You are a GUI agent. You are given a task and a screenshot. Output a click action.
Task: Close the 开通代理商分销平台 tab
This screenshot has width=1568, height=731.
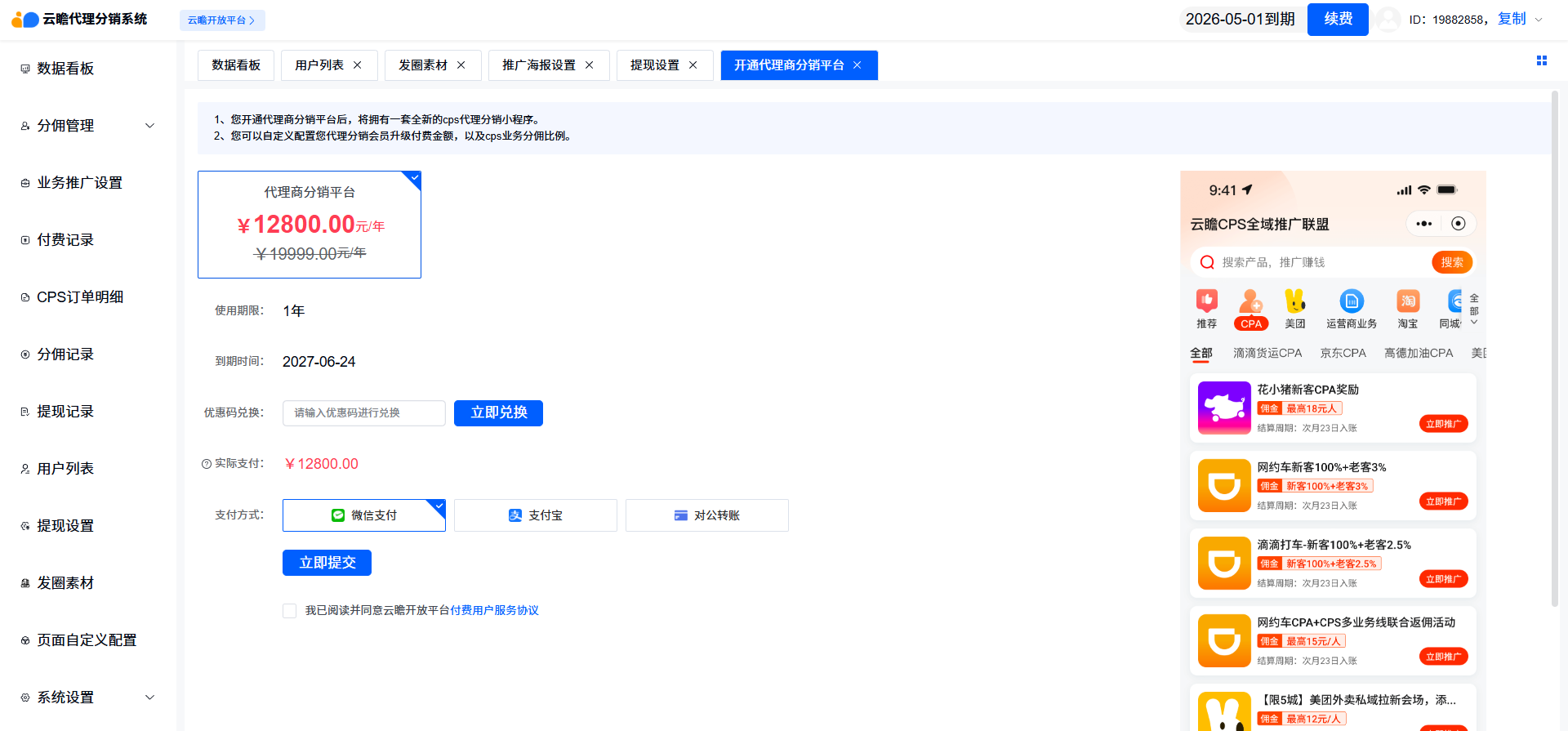pyautogui.click(x=857, y=65)
